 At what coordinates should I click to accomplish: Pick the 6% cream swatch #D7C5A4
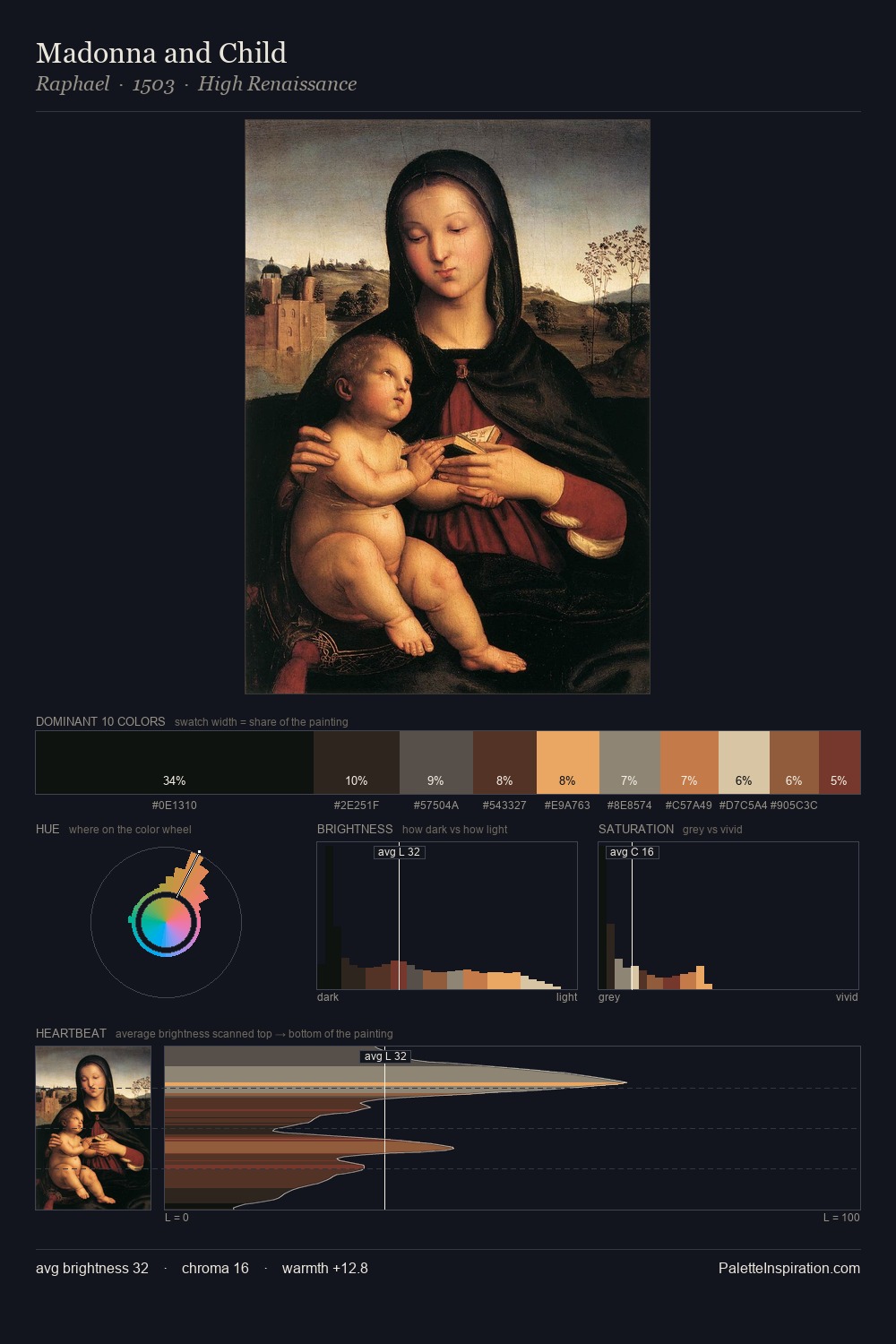(744, 762)
